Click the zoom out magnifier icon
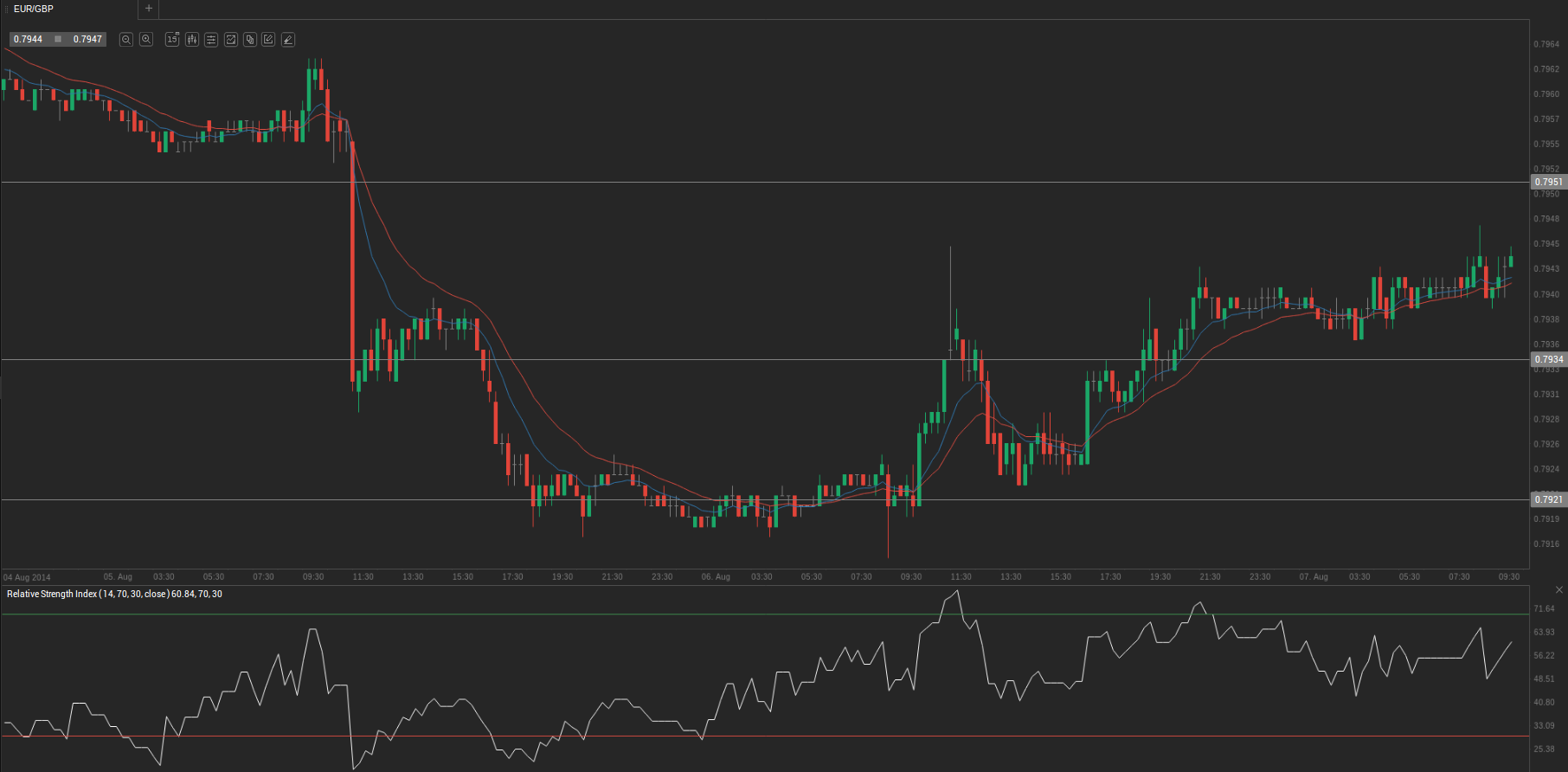This screenshot has width=1568, height=772. point(126,40)
